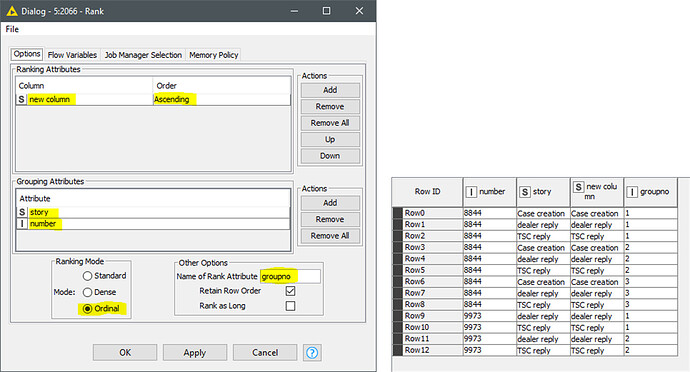This screenshot has height=372, width=690.
Task: Click the Apply button
Action: pos(195,353)
